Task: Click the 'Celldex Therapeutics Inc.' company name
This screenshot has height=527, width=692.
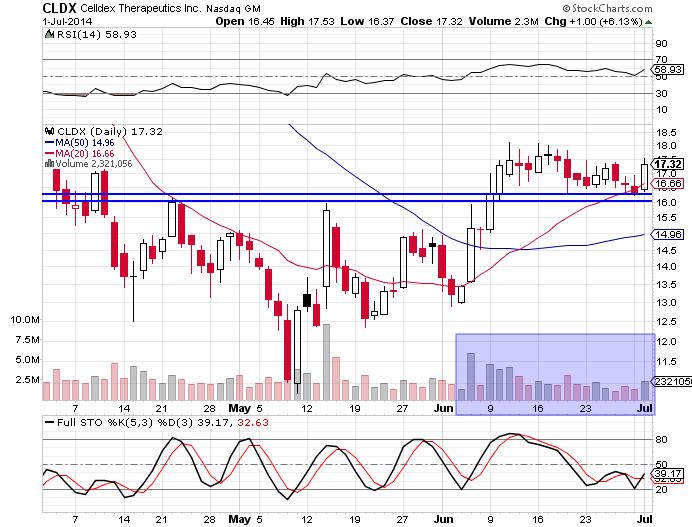Action: [x=141, y=8]
